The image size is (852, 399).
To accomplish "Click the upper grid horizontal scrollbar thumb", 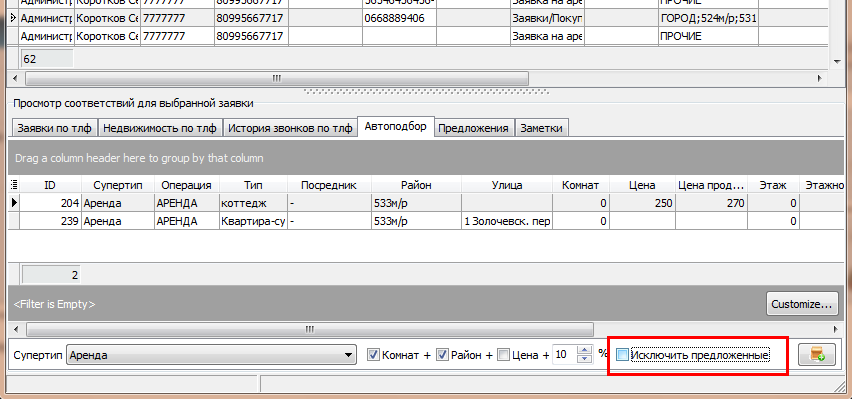I will [x=277, y=78].
